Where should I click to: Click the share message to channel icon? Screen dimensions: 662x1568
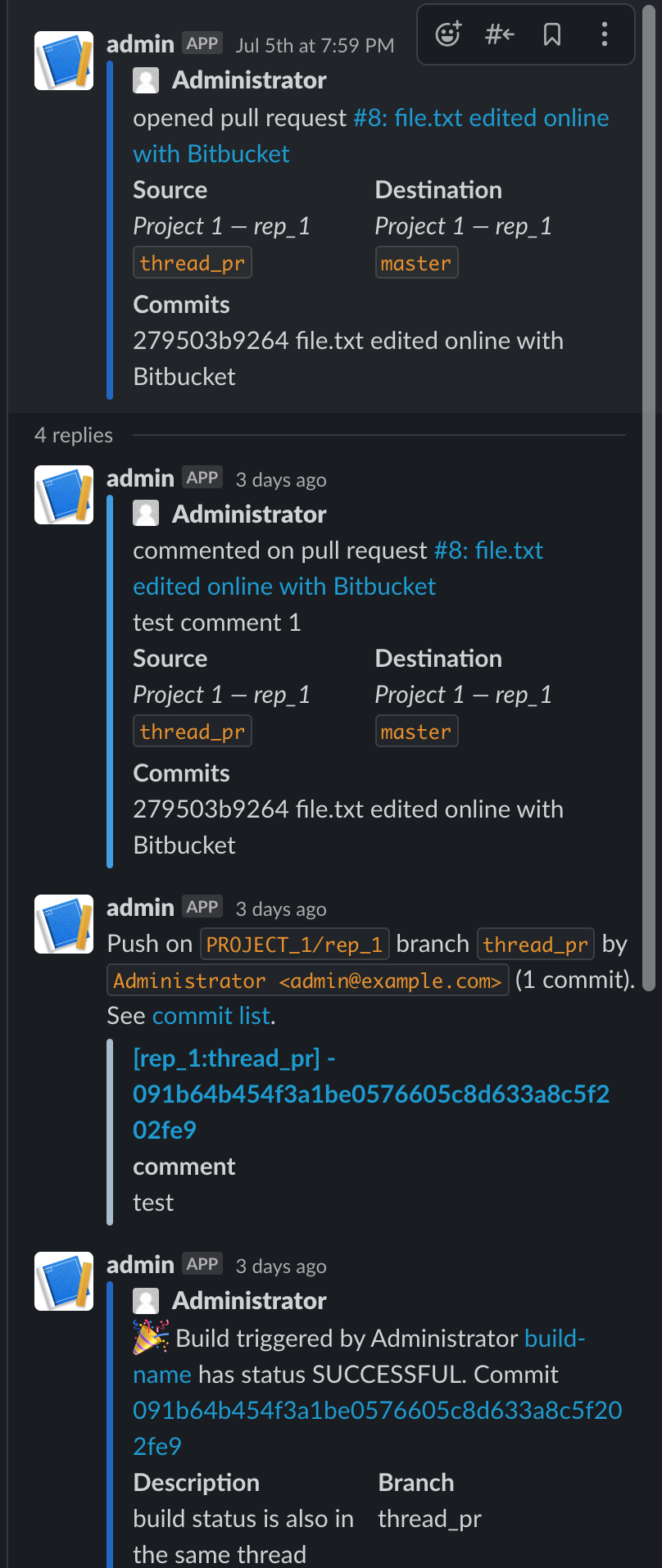click(500, 34)
